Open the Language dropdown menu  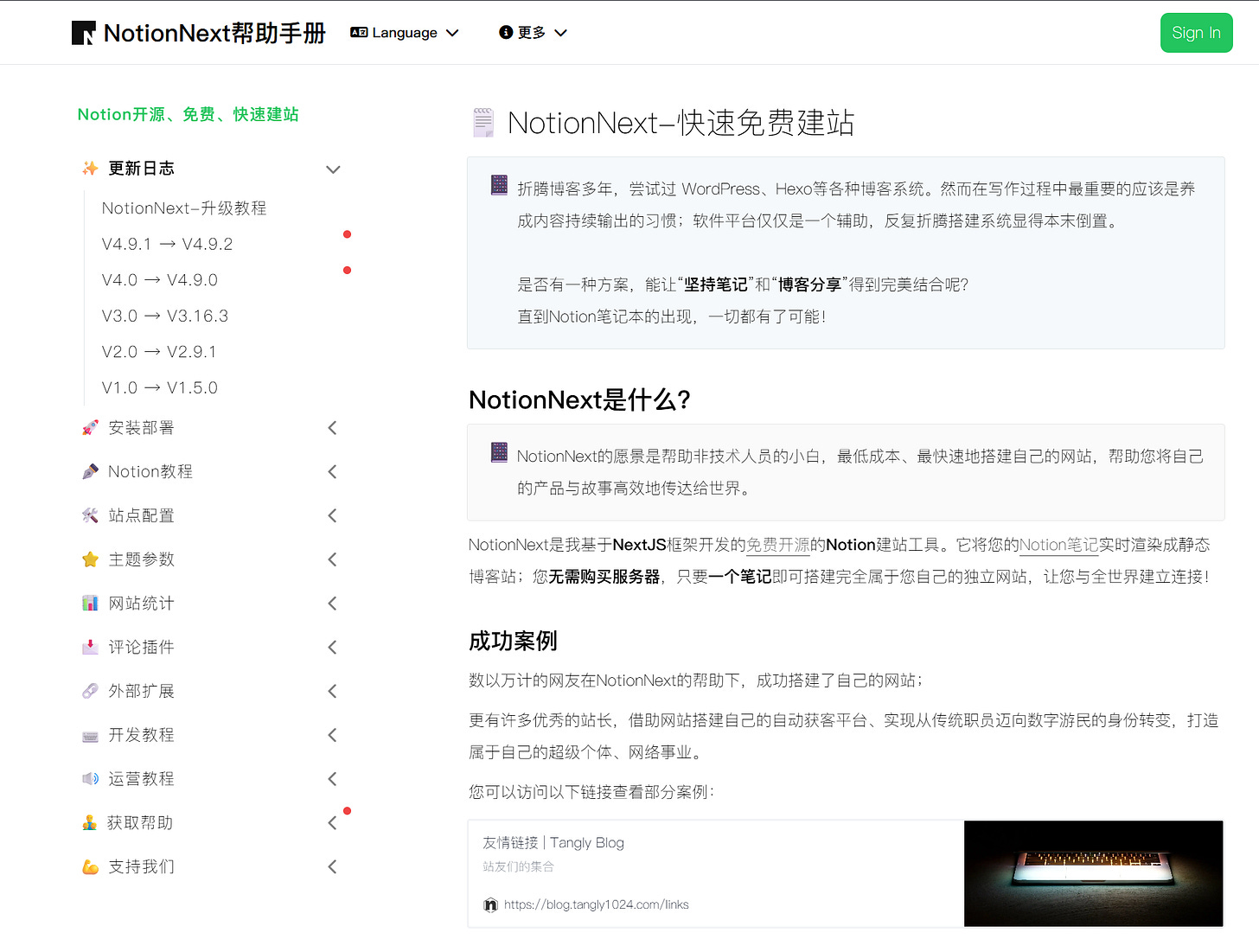coord(405,33)
